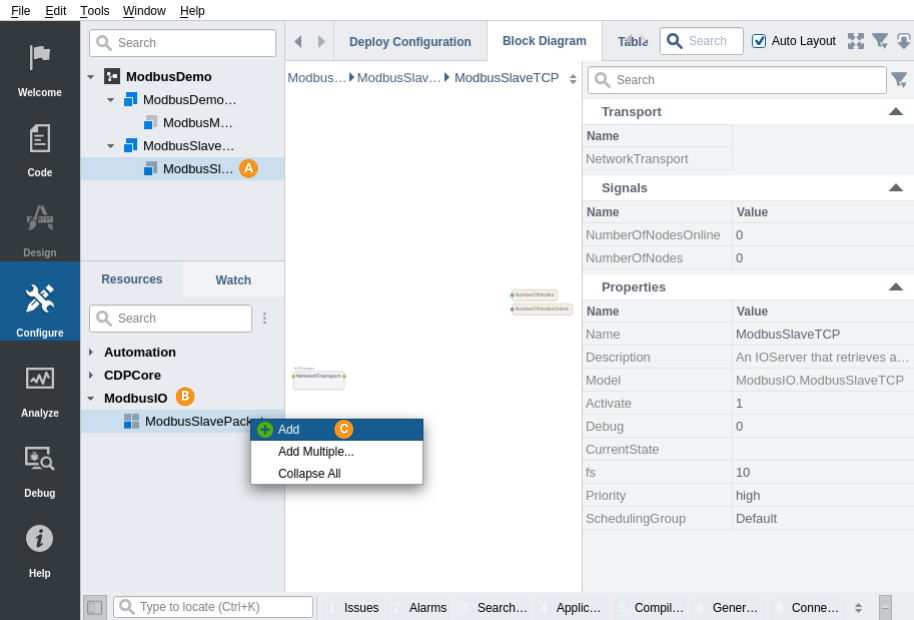This screenshot has width=914, height=620.
Task: Toggle the sidebar button in status bar
Action: (94, 607)
